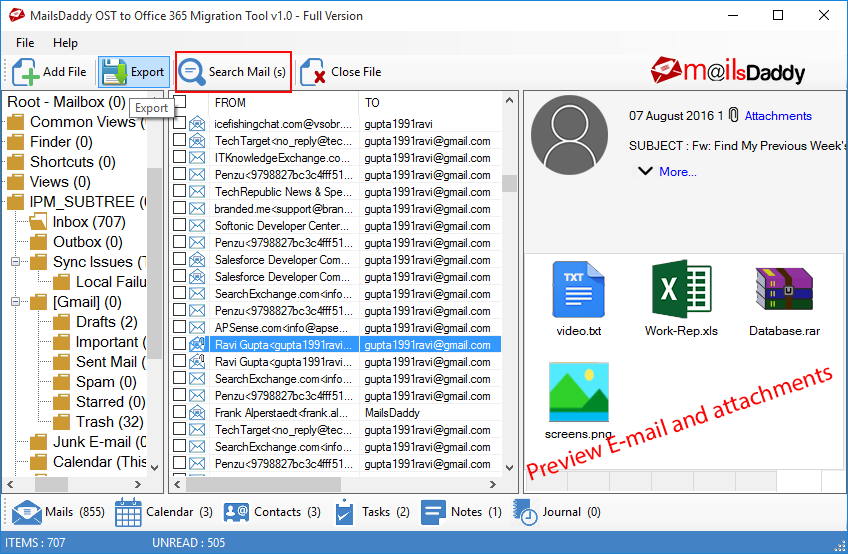848x554 pixels.
Task: Open the Help menu
Action: (65, 43)
